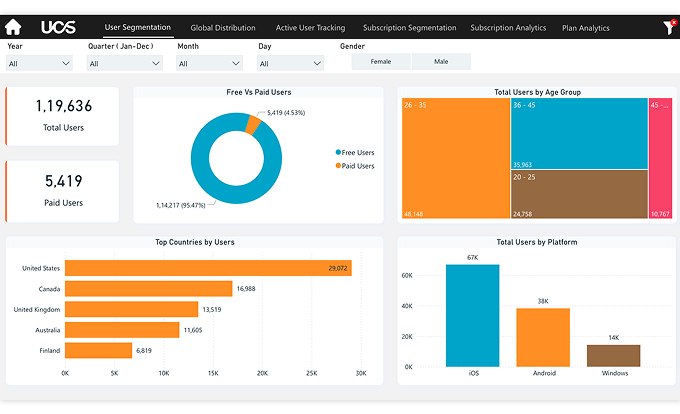Toggle the Male gender filter
The height and width of the screenshot is (414, 680).
coord(441,61)
